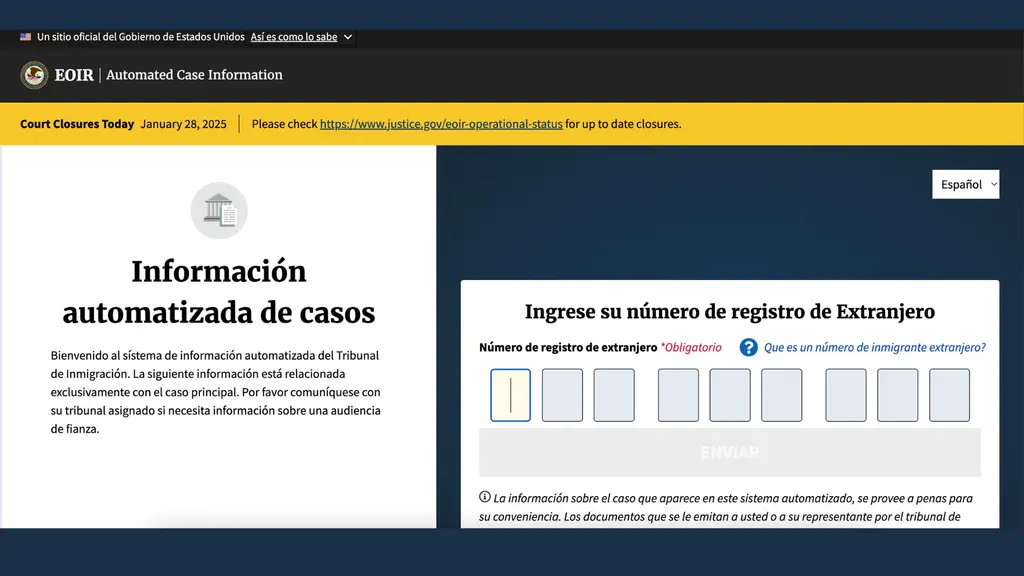Image resolution: width=1024 pixels, height=576 pixels.
Task: Click the fifth digit input box
Action: pos(730,395)
